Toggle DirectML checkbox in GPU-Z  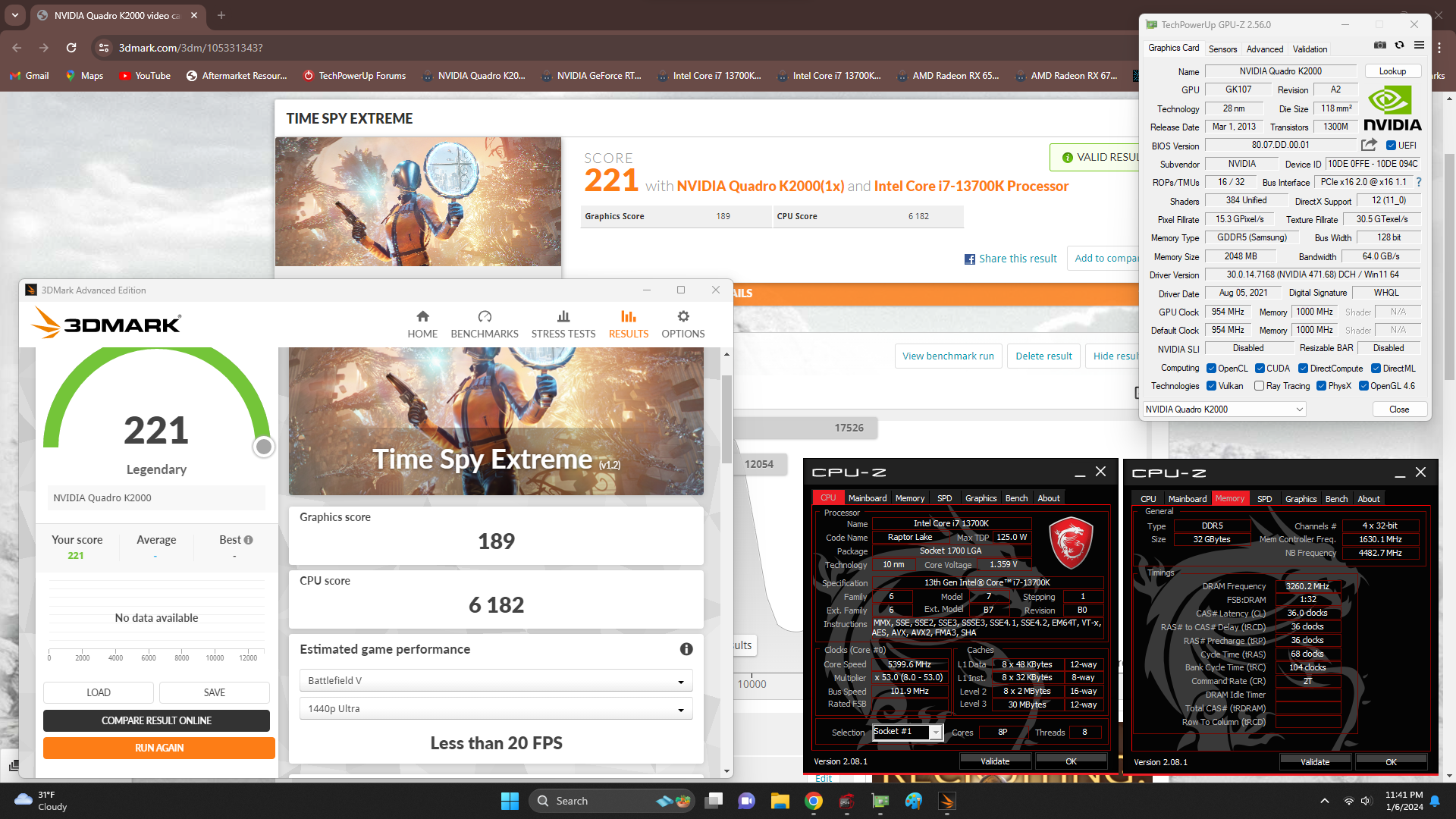(1376, 369)
